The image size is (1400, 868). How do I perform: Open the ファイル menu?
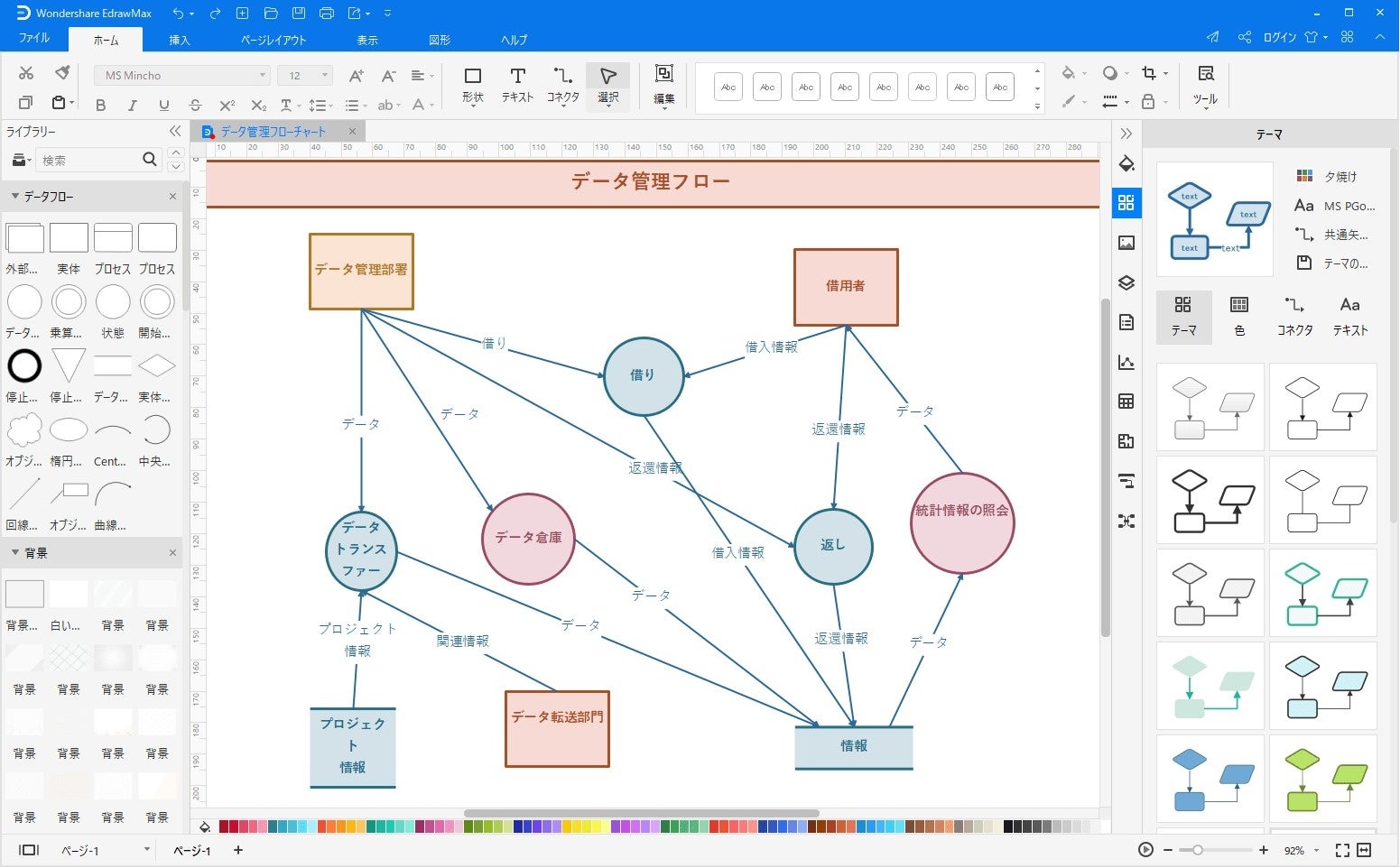coord(33,39)
